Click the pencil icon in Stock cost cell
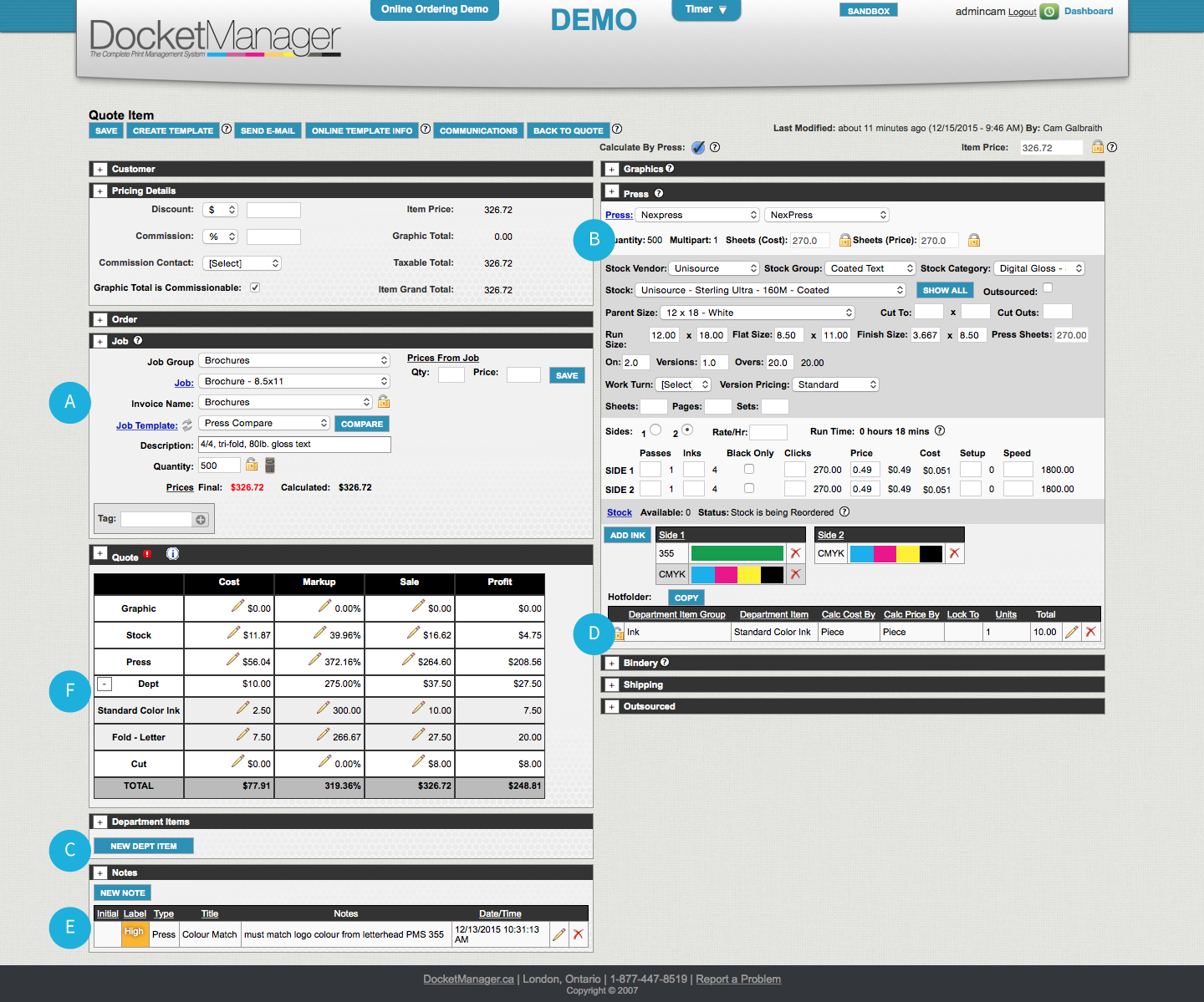This screenshot has height=1002, width=1204. point(233,633)
